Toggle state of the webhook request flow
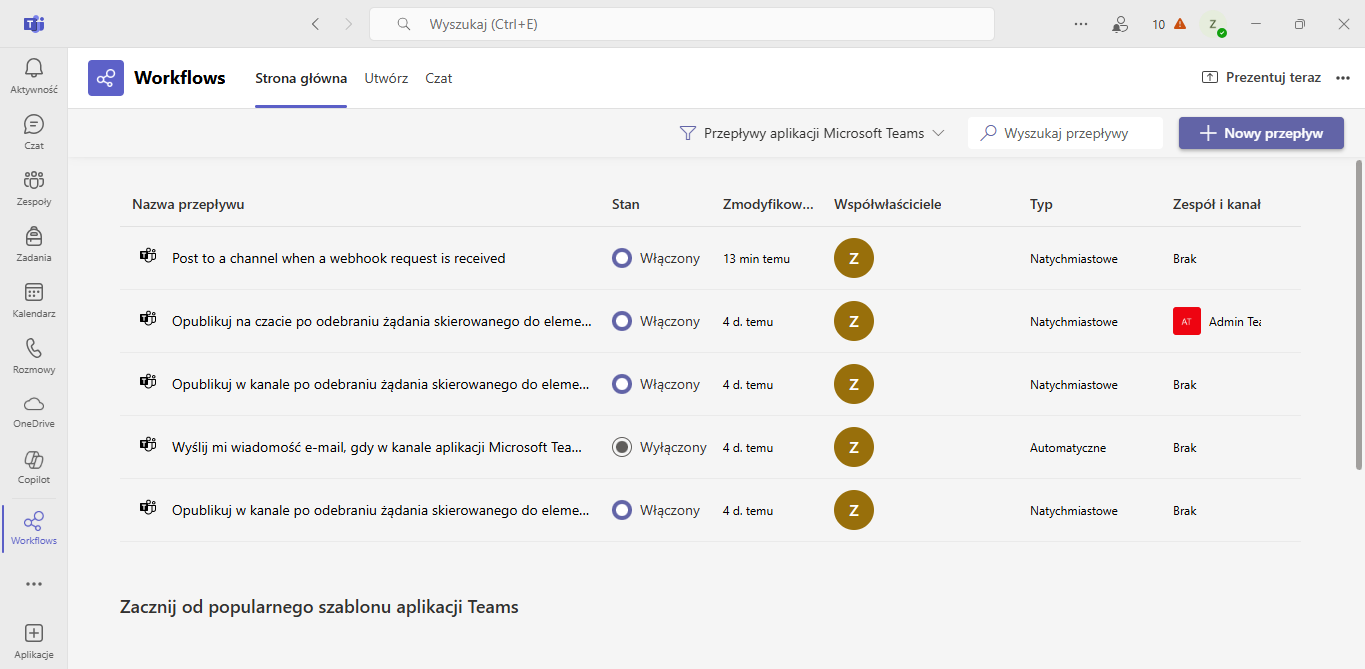This screenshot has width=1365, height=669. [622, 258]
